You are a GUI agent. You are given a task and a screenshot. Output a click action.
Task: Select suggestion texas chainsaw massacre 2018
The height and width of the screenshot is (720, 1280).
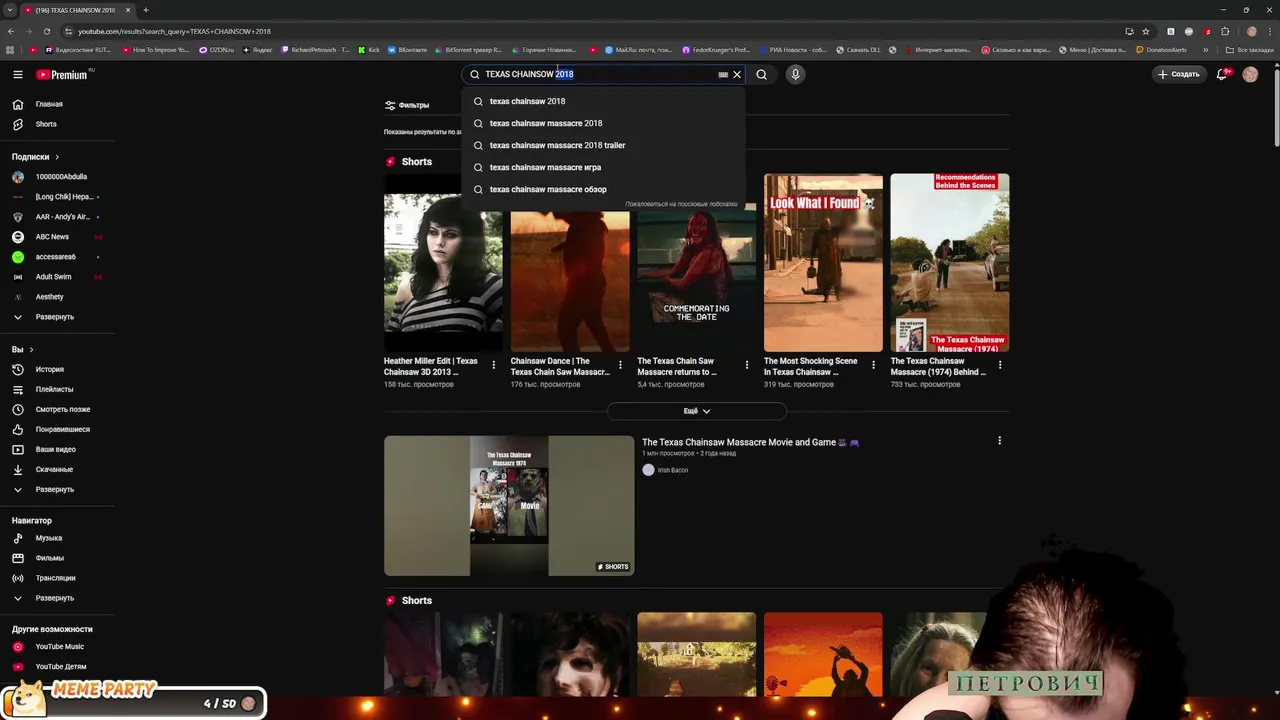[603, 123]
